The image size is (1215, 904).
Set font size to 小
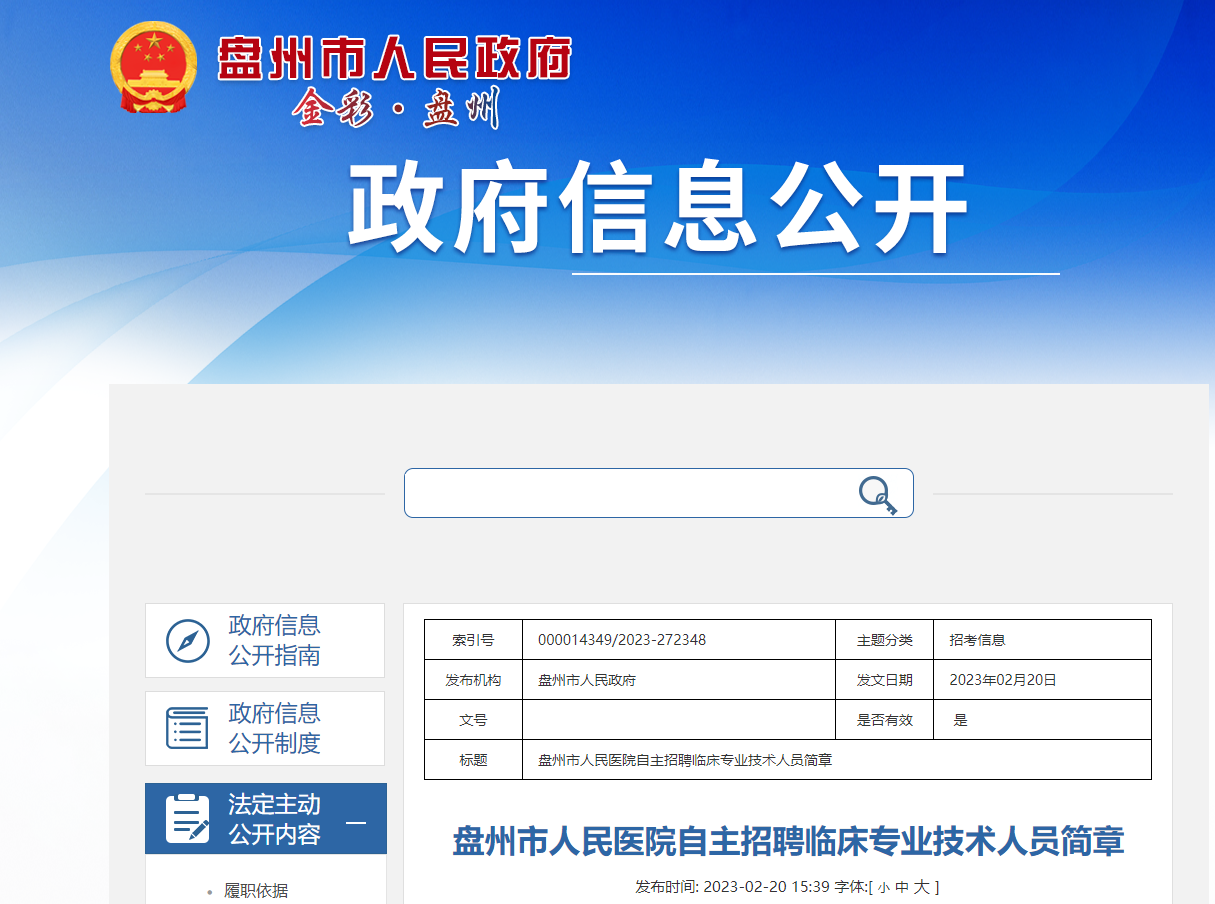(883, 888)
